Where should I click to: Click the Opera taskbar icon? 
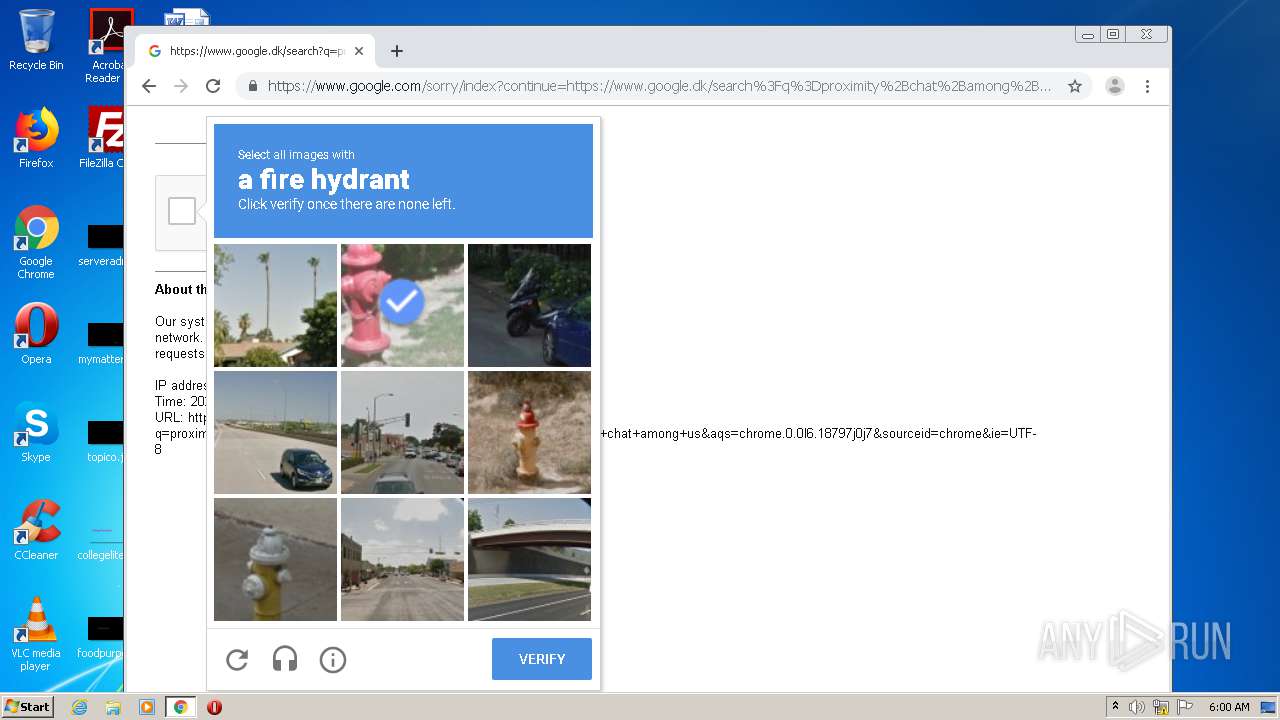pyautogui.click(x=214, y=707)
